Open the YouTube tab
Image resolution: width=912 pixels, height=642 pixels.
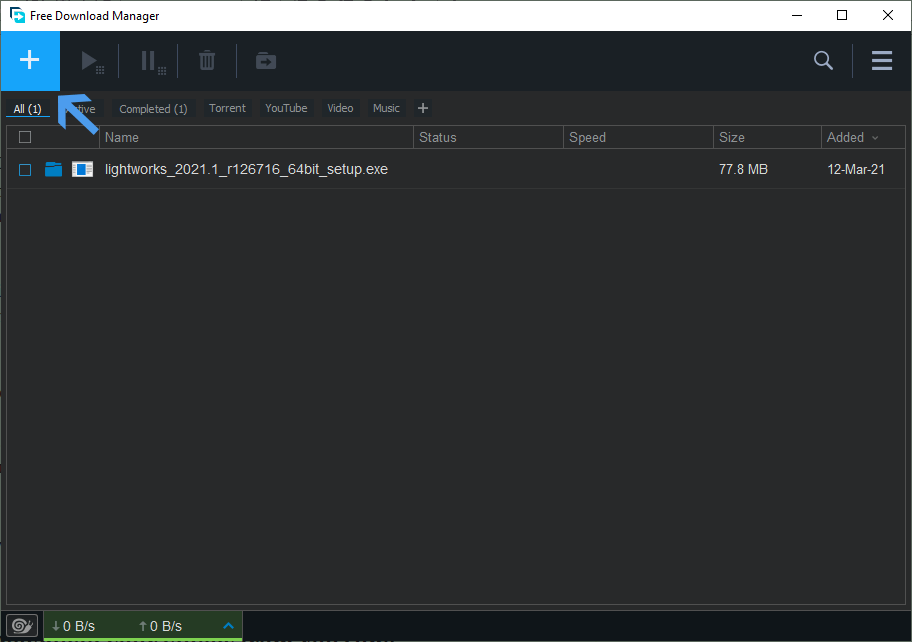coord(286,108)
